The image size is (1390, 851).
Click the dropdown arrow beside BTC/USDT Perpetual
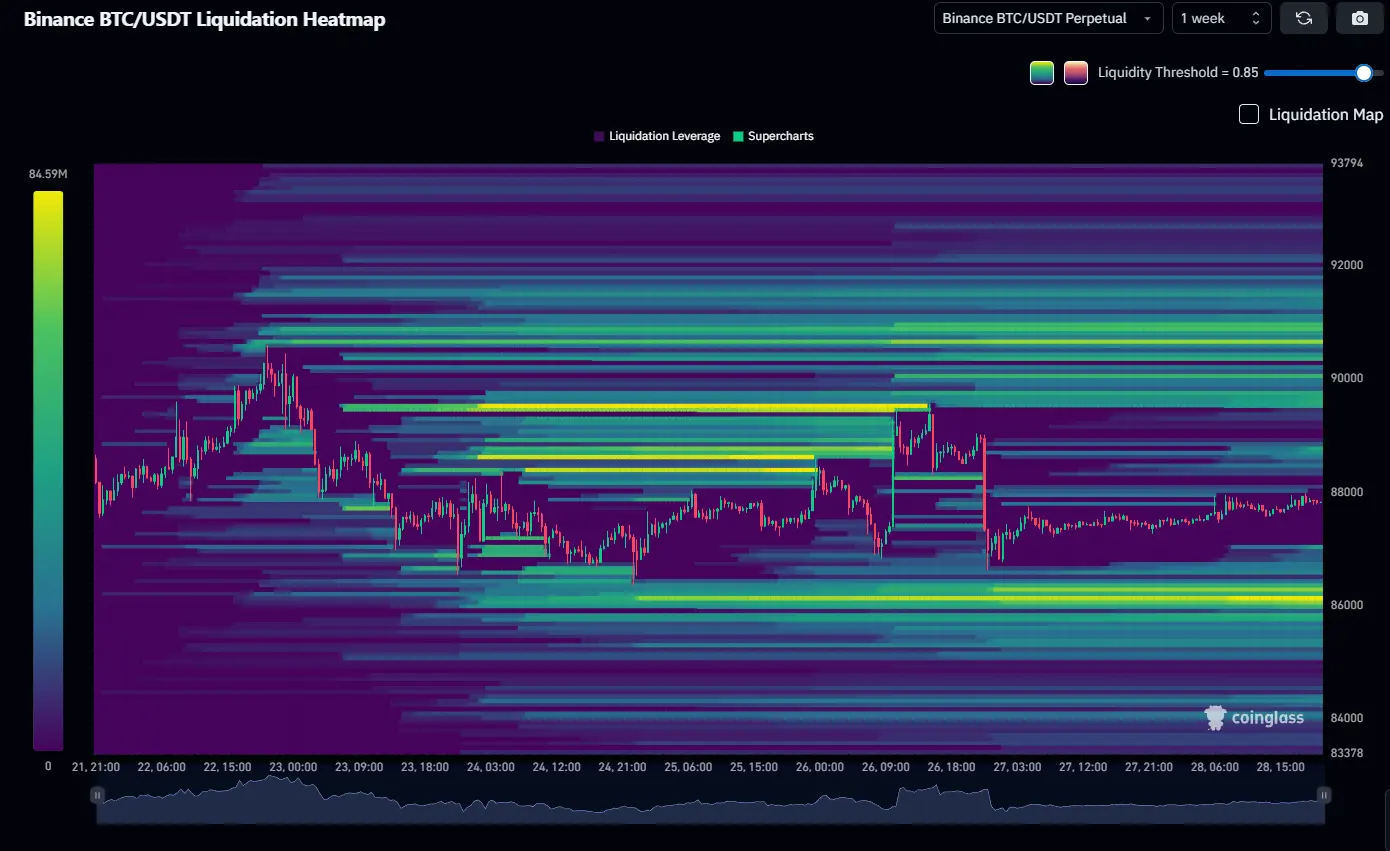[x=1146, y=19]
